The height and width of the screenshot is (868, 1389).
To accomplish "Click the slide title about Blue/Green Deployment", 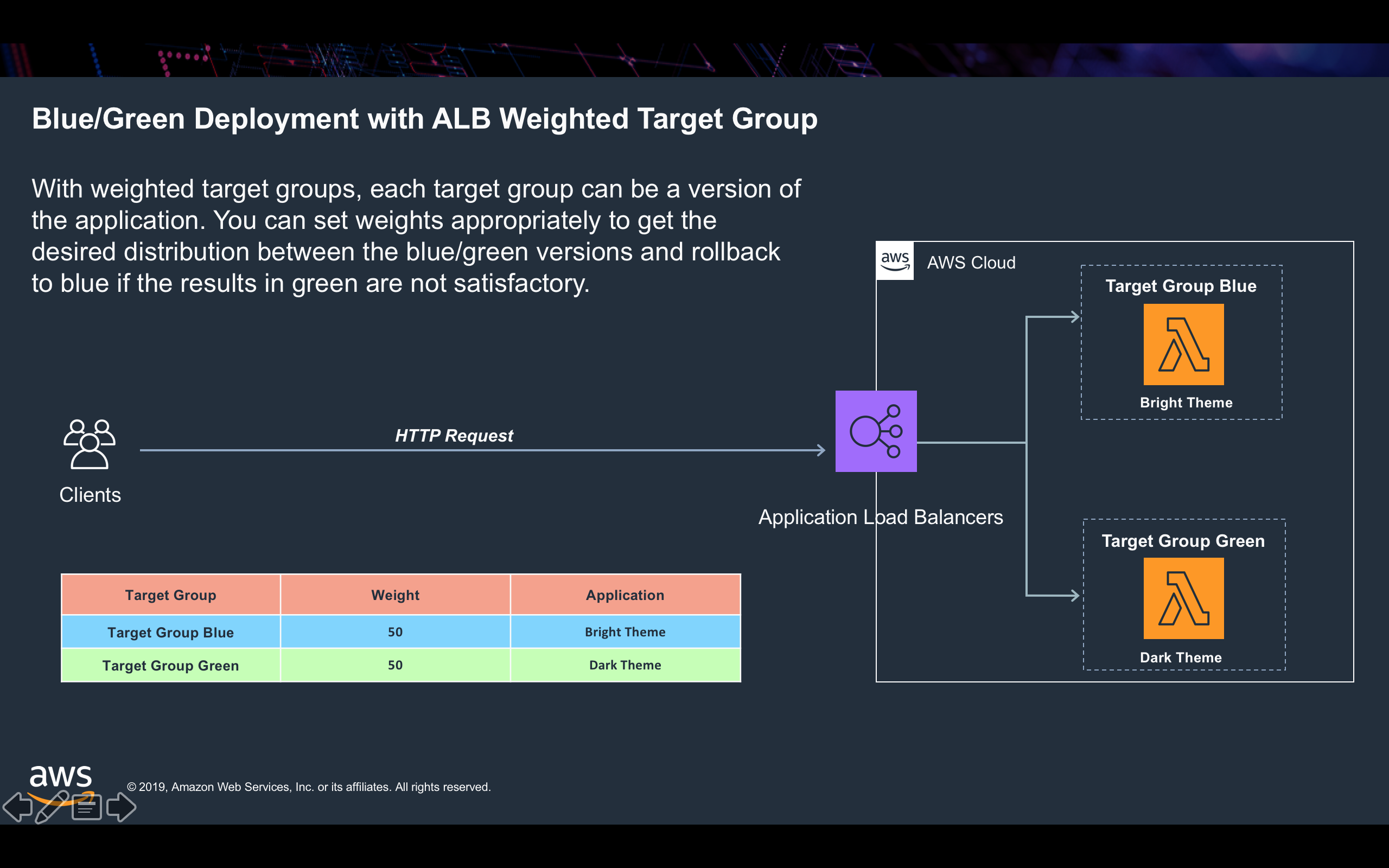I will point(424,119).
